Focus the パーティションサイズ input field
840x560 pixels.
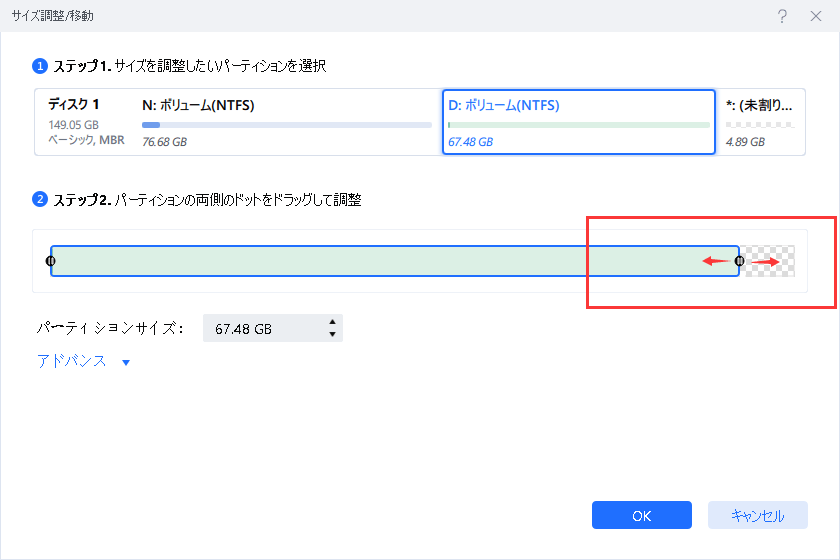coord(262,329)
